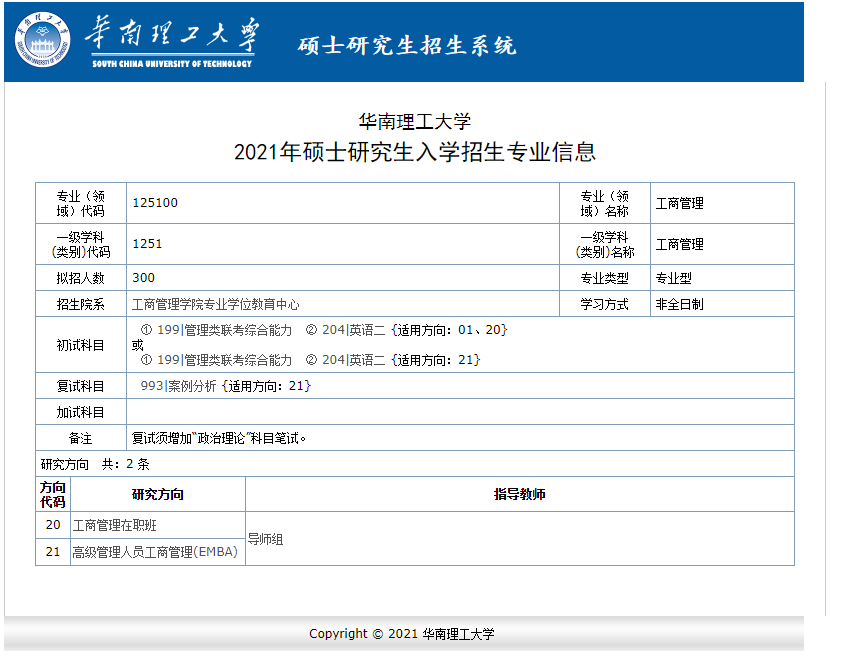Image resolution: width=842 pixels, height=662 pixels.
Task: Click the major code value 125100
Action: click(155, 202)
